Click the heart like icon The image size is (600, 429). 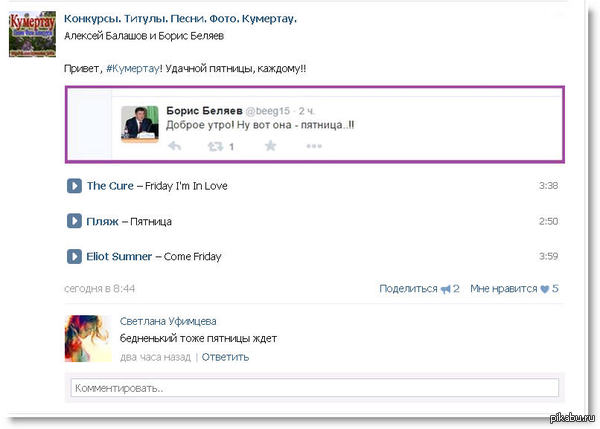[545, 289]
